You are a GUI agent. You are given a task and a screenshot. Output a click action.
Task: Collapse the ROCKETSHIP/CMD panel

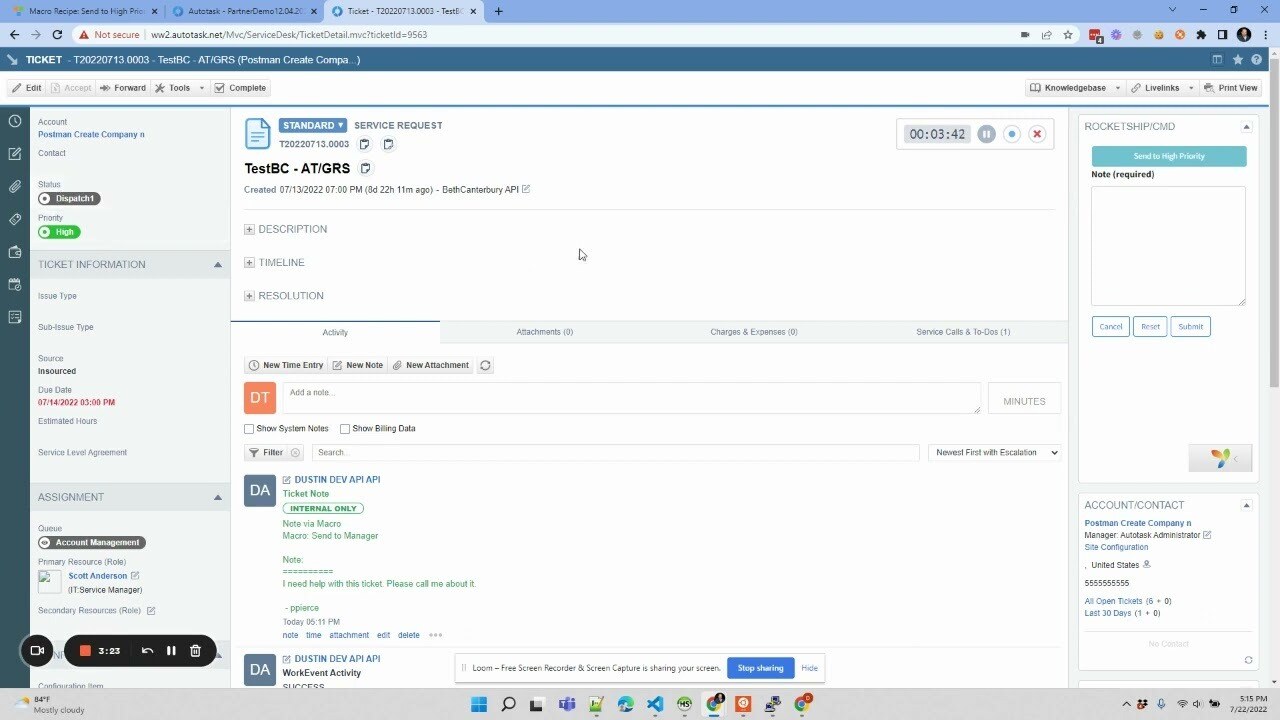(1246, 127)
